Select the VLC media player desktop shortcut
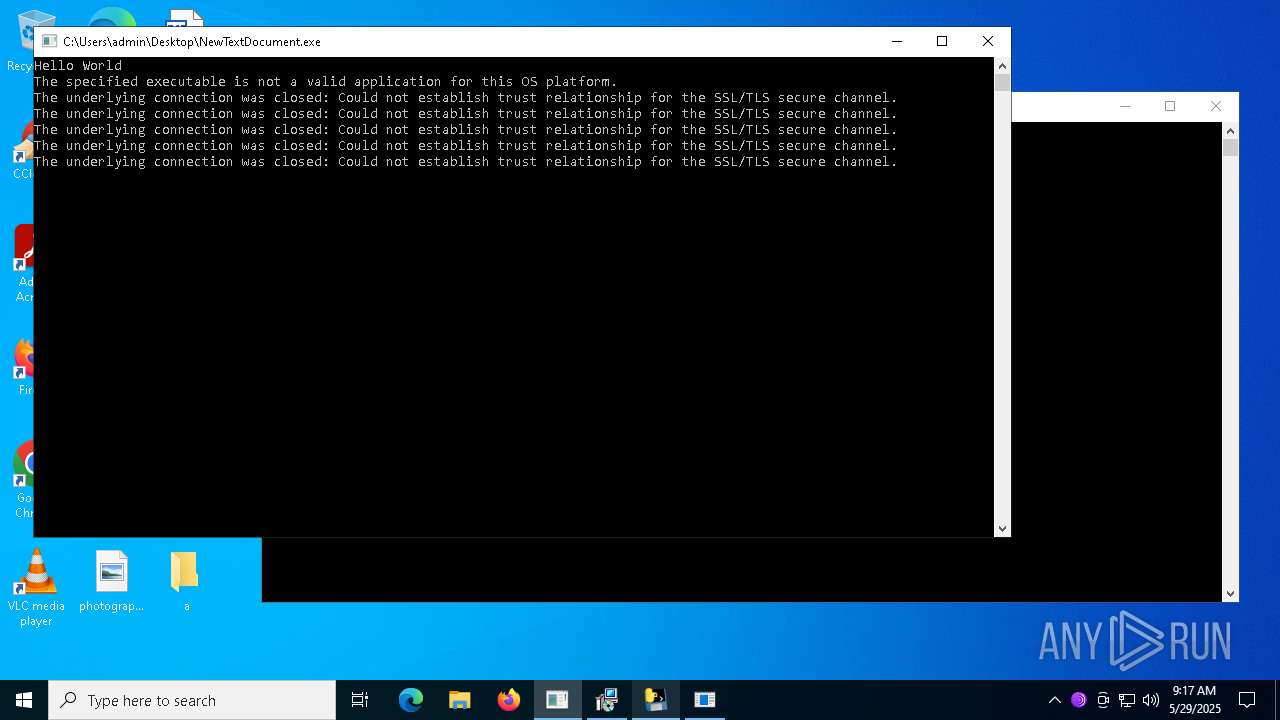 click(x=36, y=588)
